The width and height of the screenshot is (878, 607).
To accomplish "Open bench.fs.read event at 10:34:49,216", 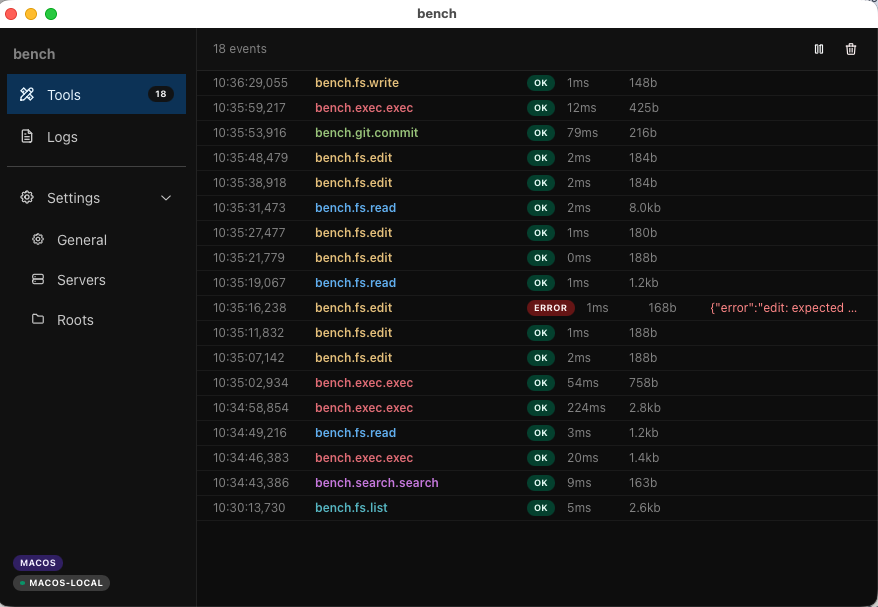I will (537, 433).
